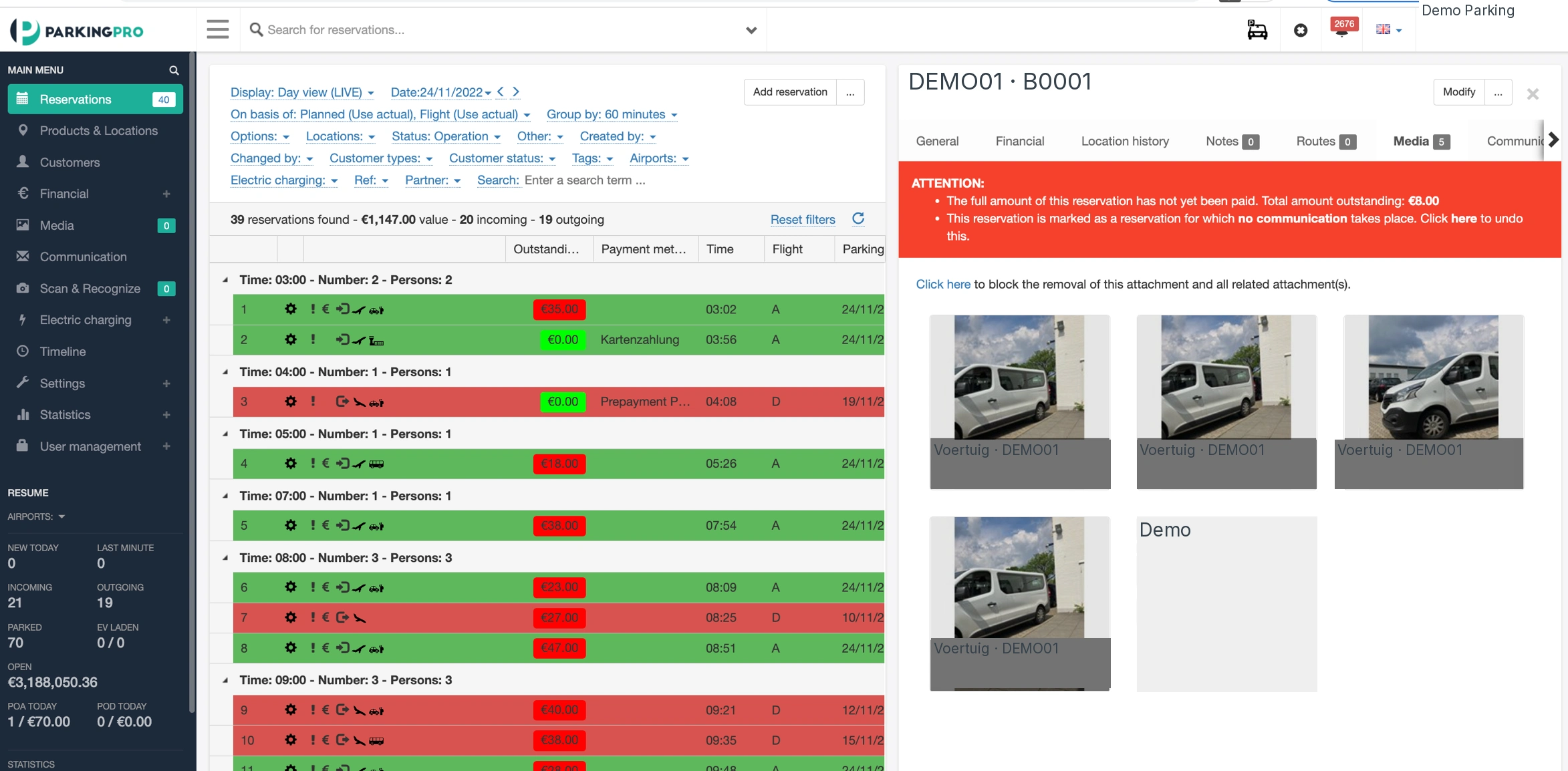
Task: Open the language flag selector
Action: [x=1388, y=29]
